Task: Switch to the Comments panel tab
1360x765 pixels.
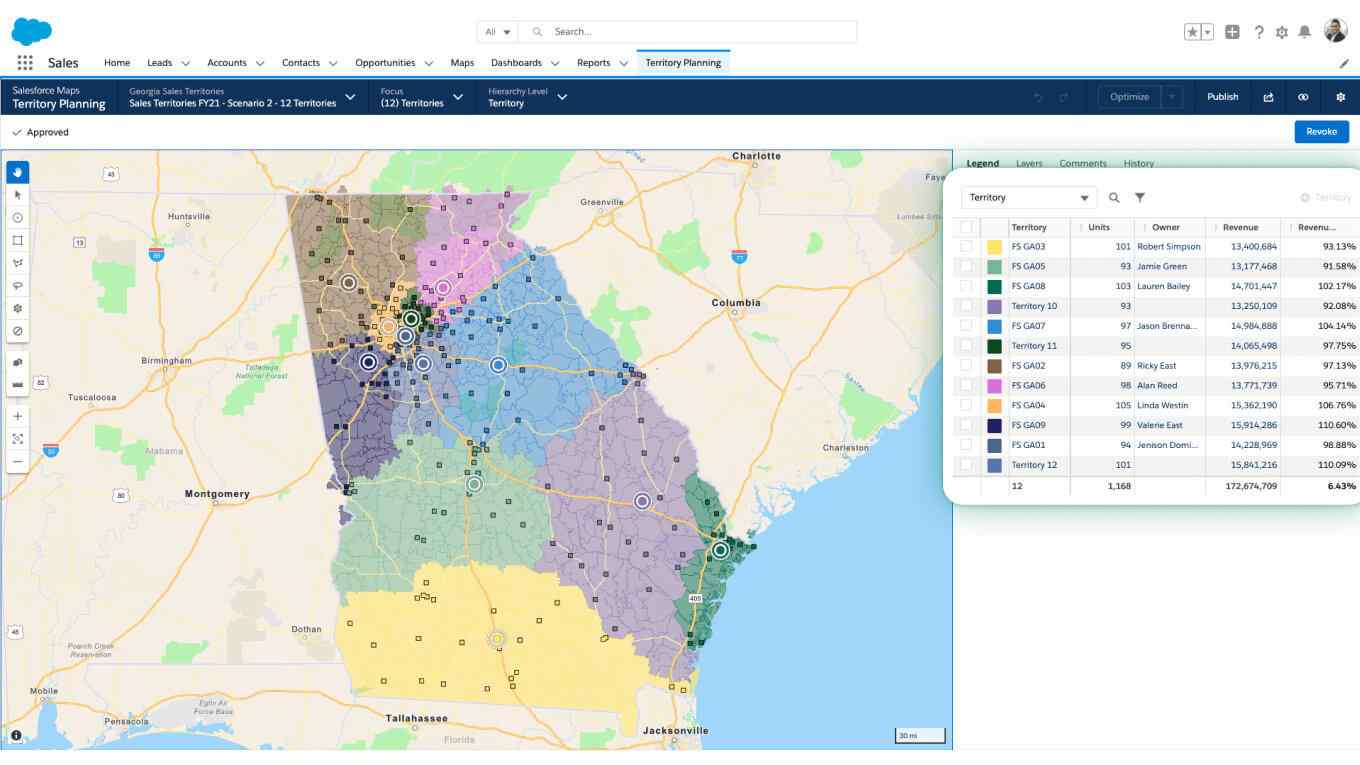Action: pyautogui.click(x=1083, y=163)
